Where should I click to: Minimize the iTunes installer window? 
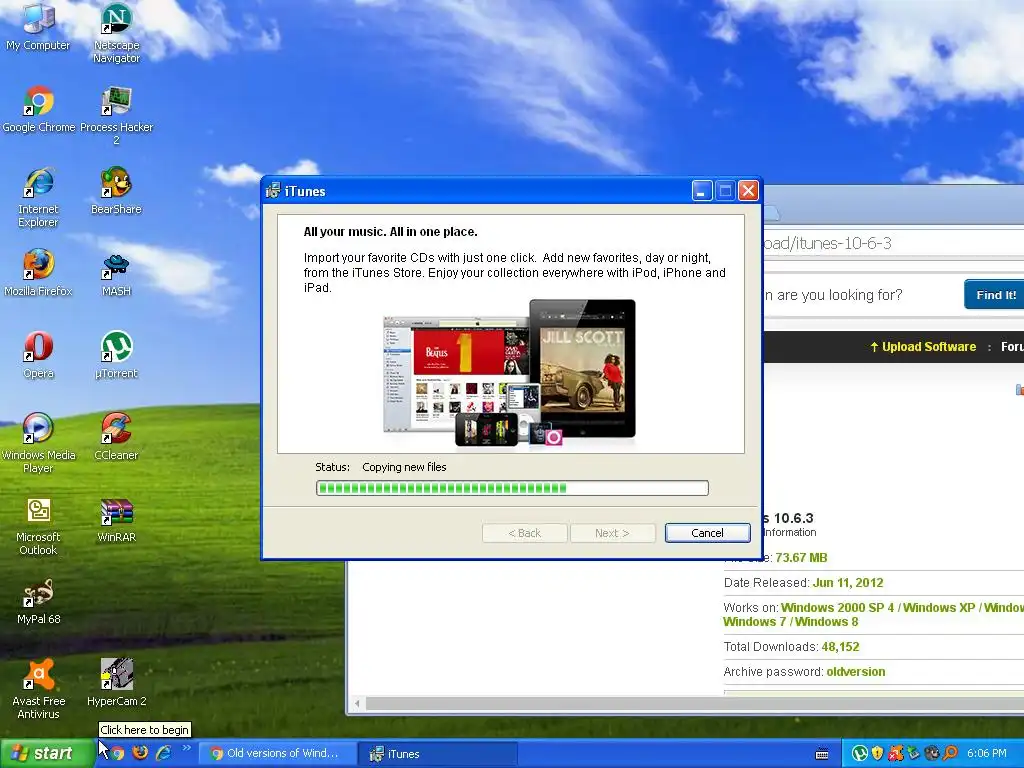coord(702,191)
